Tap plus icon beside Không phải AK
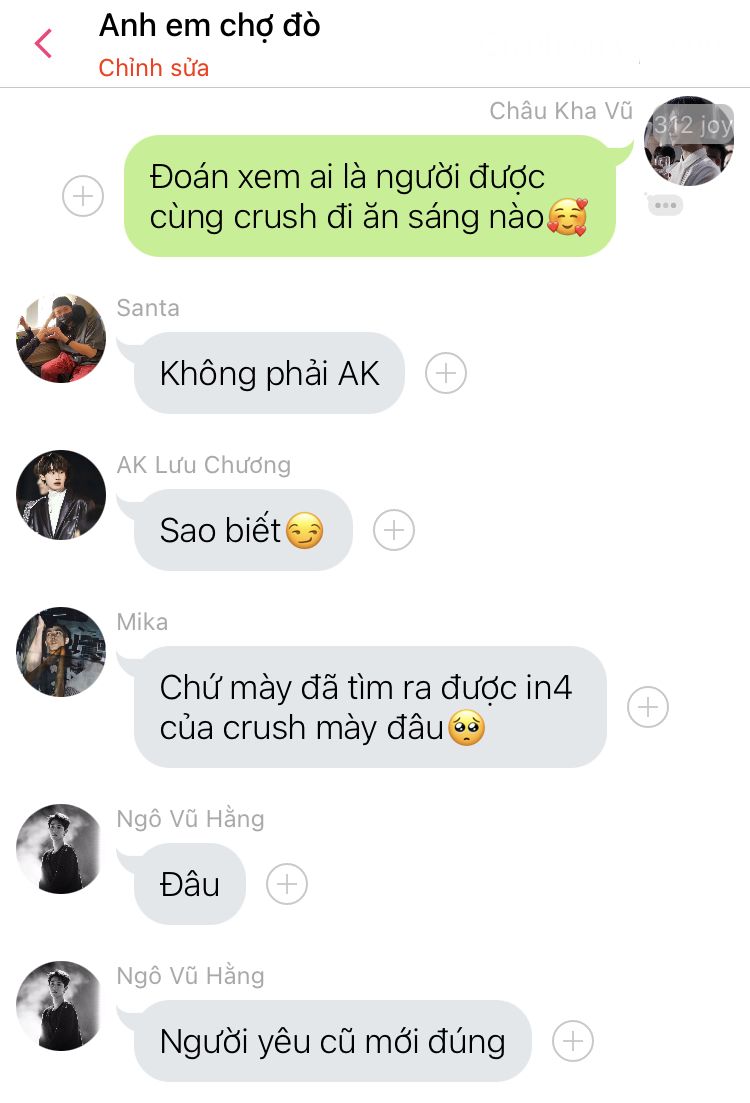The width and height of the screenshot is (750, 1103). pos(446,373)
